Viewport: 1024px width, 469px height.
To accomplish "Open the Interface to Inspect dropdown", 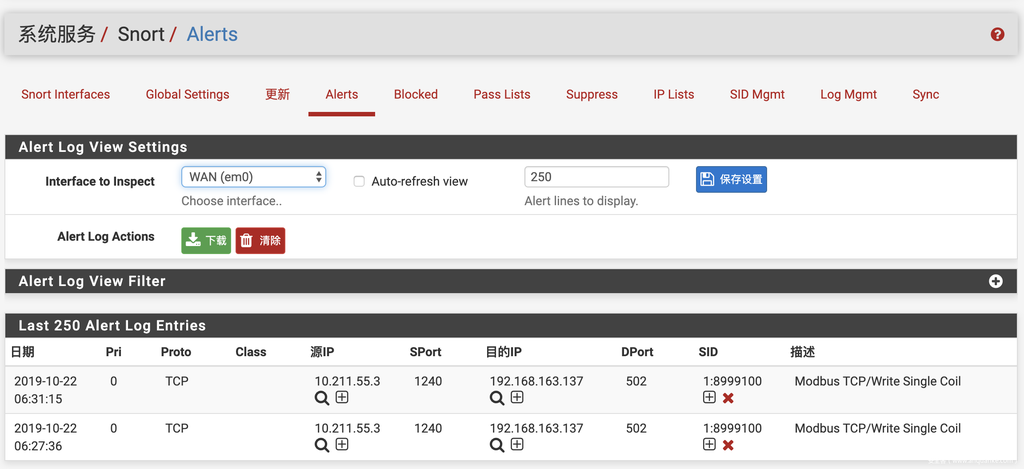I will coord(253,177).
